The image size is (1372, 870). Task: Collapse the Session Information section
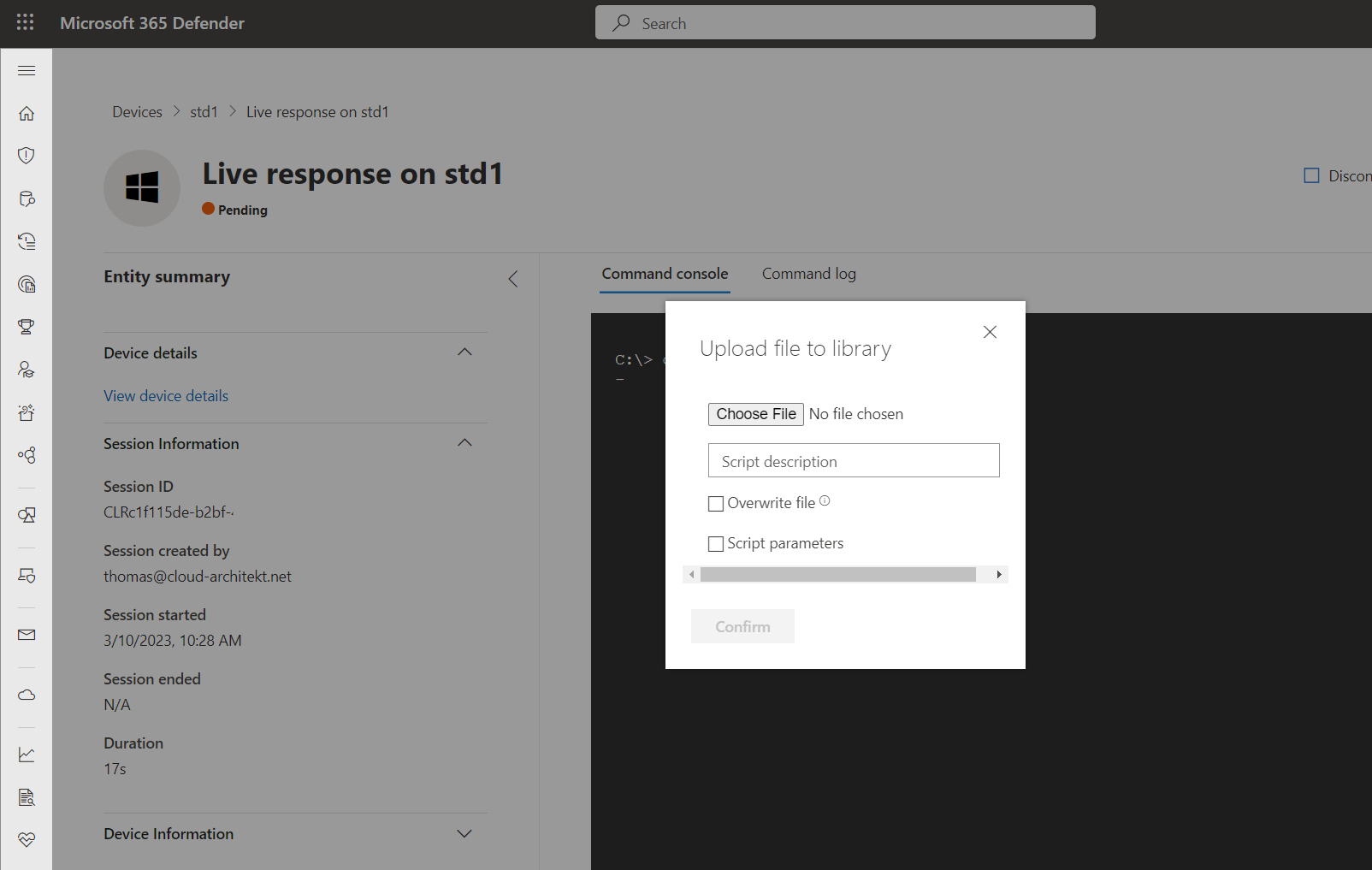[x=464, y=443]
